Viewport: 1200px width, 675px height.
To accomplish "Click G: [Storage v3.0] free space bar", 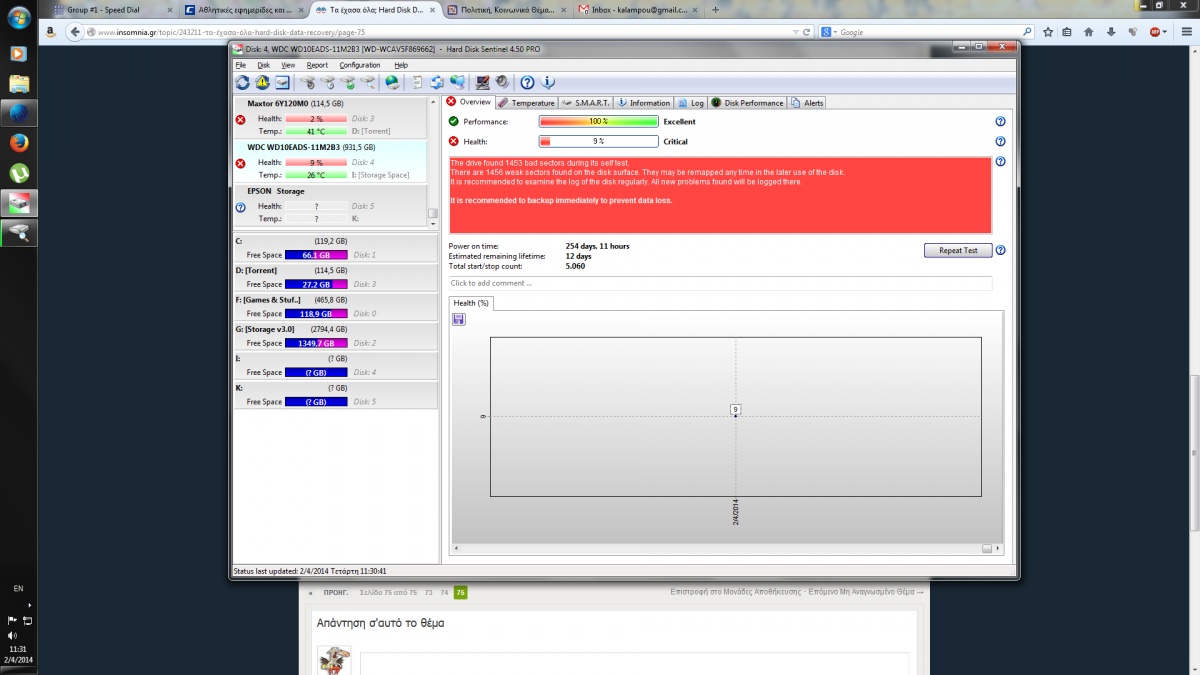I will coord(316,343).
